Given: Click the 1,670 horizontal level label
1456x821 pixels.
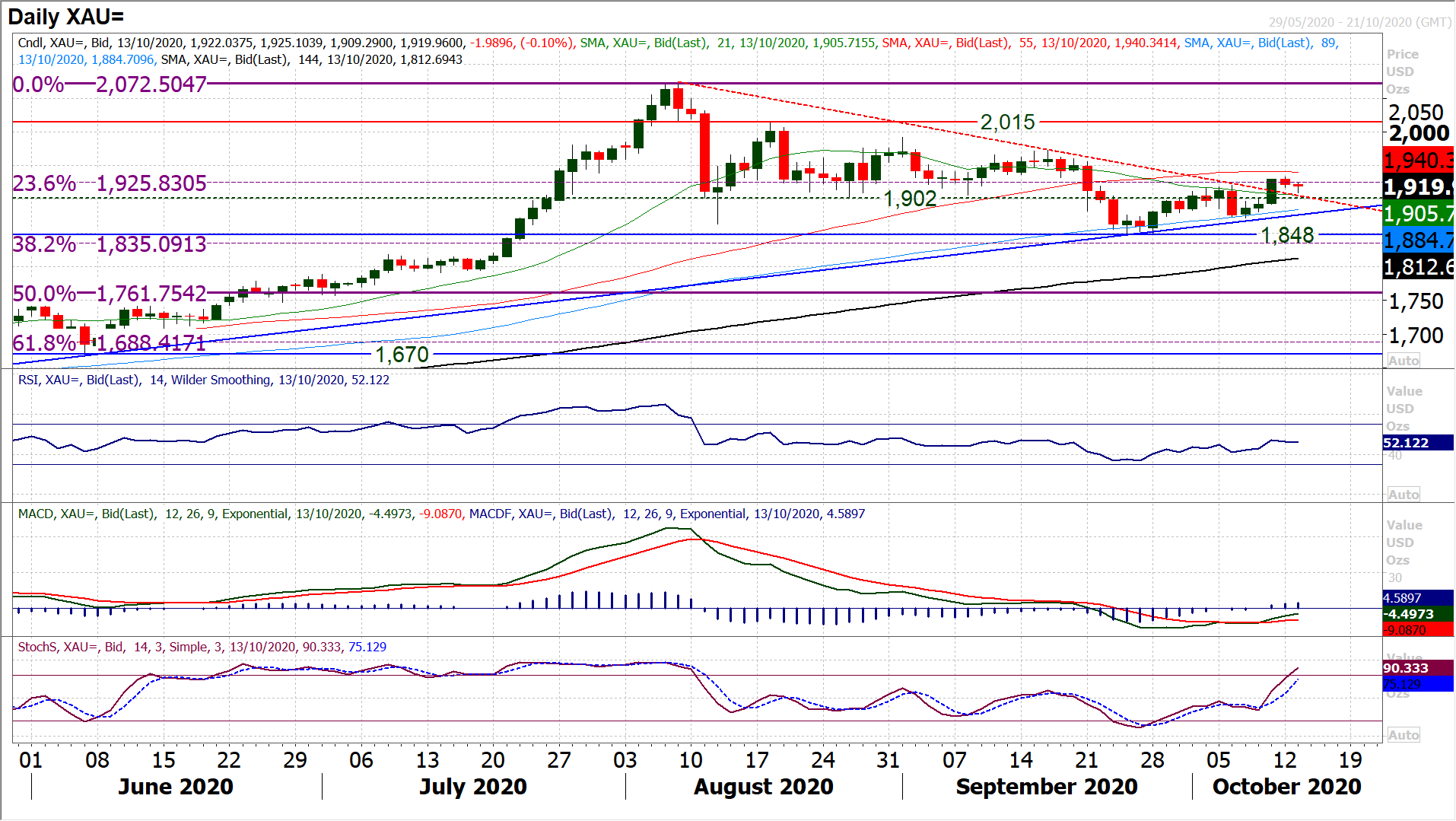Looking at the screenshot, I should coord(402,355).
